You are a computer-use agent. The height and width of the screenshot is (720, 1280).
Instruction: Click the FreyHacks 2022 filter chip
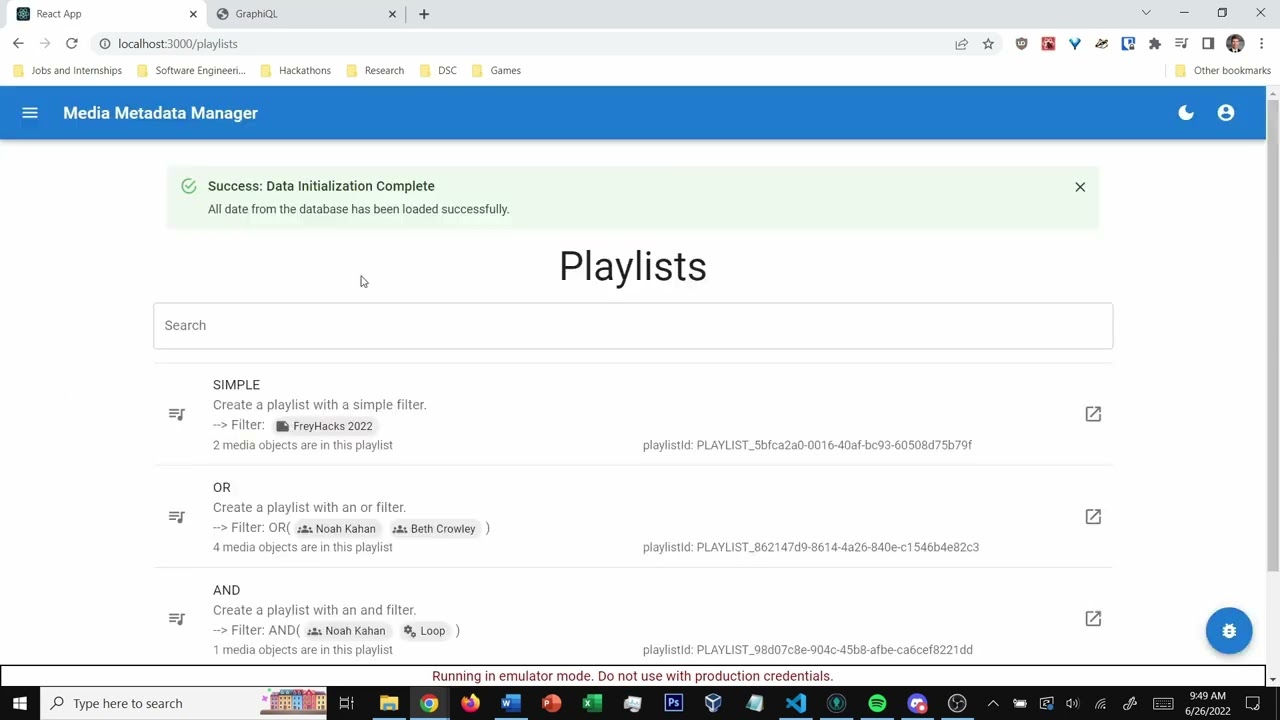tap(324, 426)
